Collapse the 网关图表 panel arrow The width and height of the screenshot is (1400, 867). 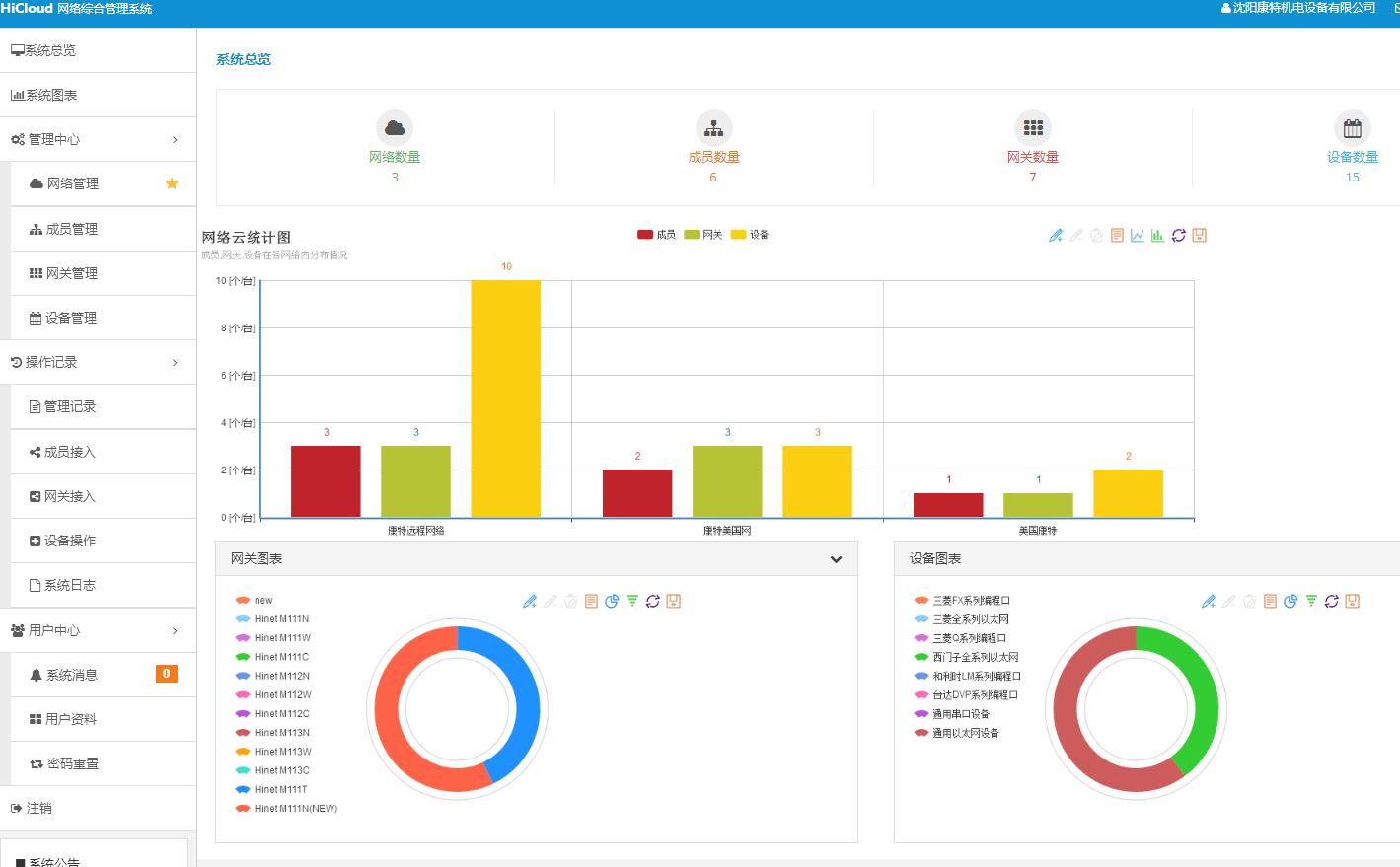836,559
